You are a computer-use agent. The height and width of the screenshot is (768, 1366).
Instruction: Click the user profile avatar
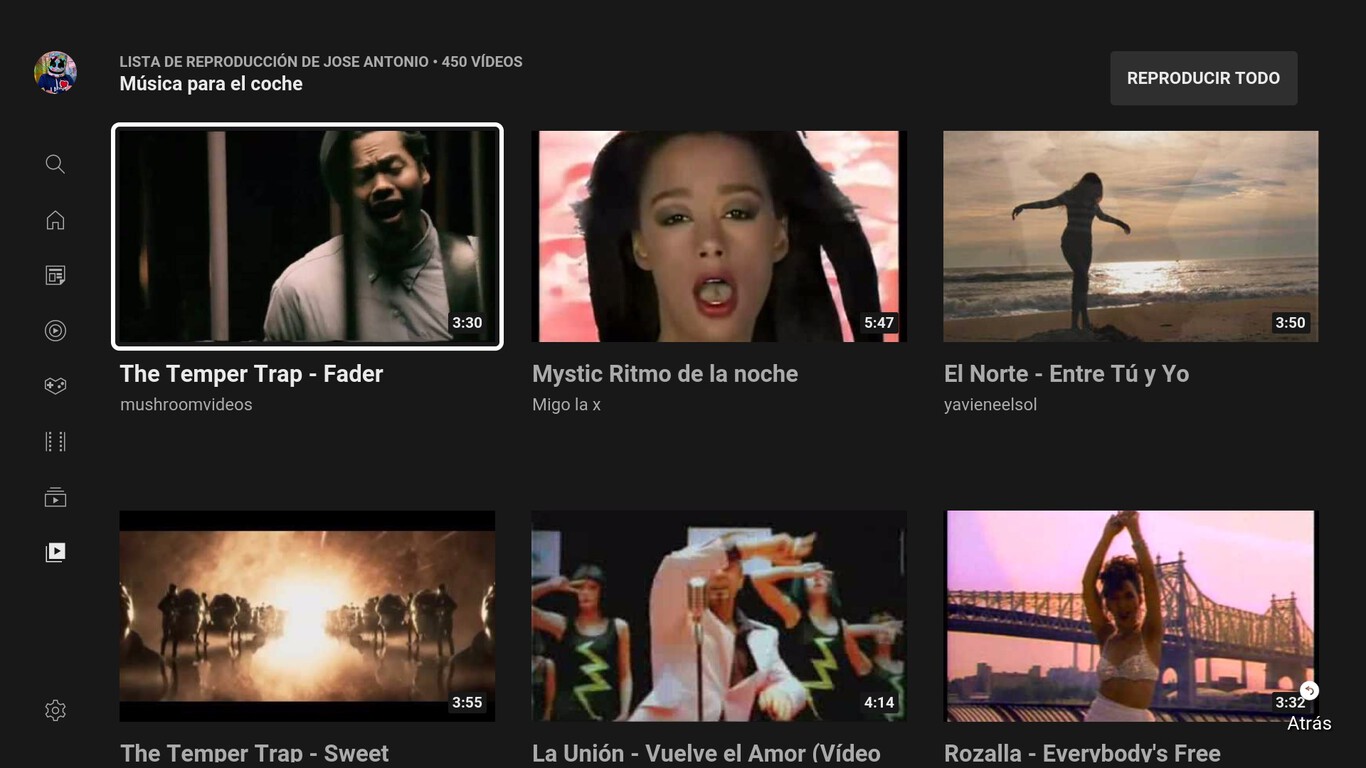click(x=55, y=73)
